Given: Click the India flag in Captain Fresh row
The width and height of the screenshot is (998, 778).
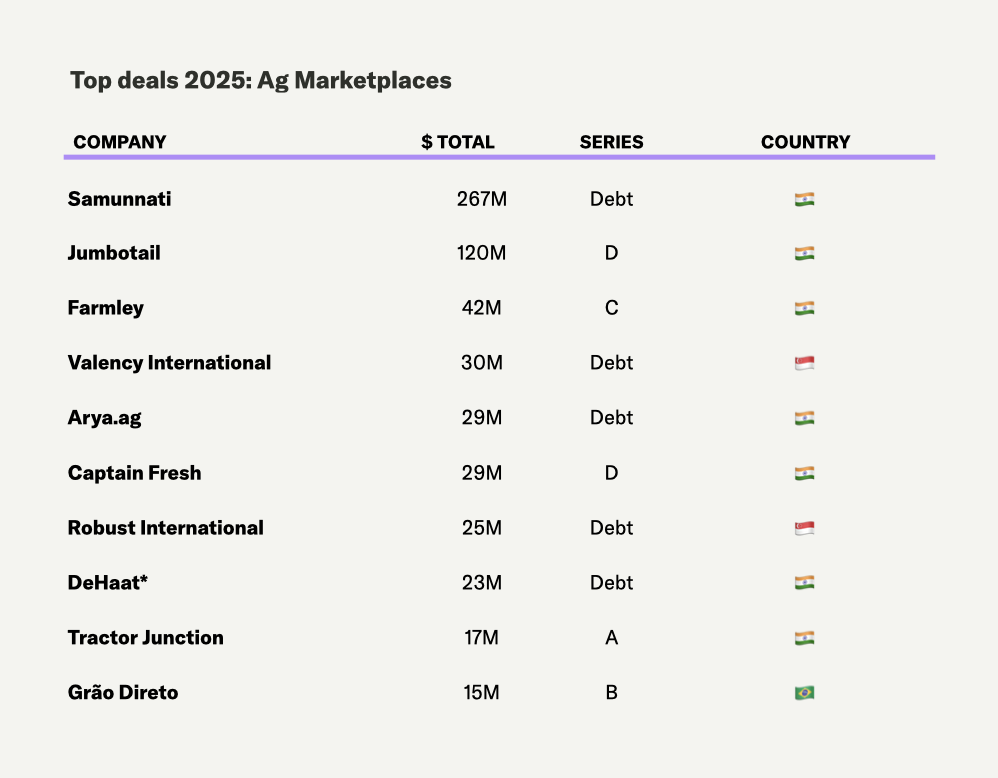Looking at the screenshot, I should click(x=804, y=473).
